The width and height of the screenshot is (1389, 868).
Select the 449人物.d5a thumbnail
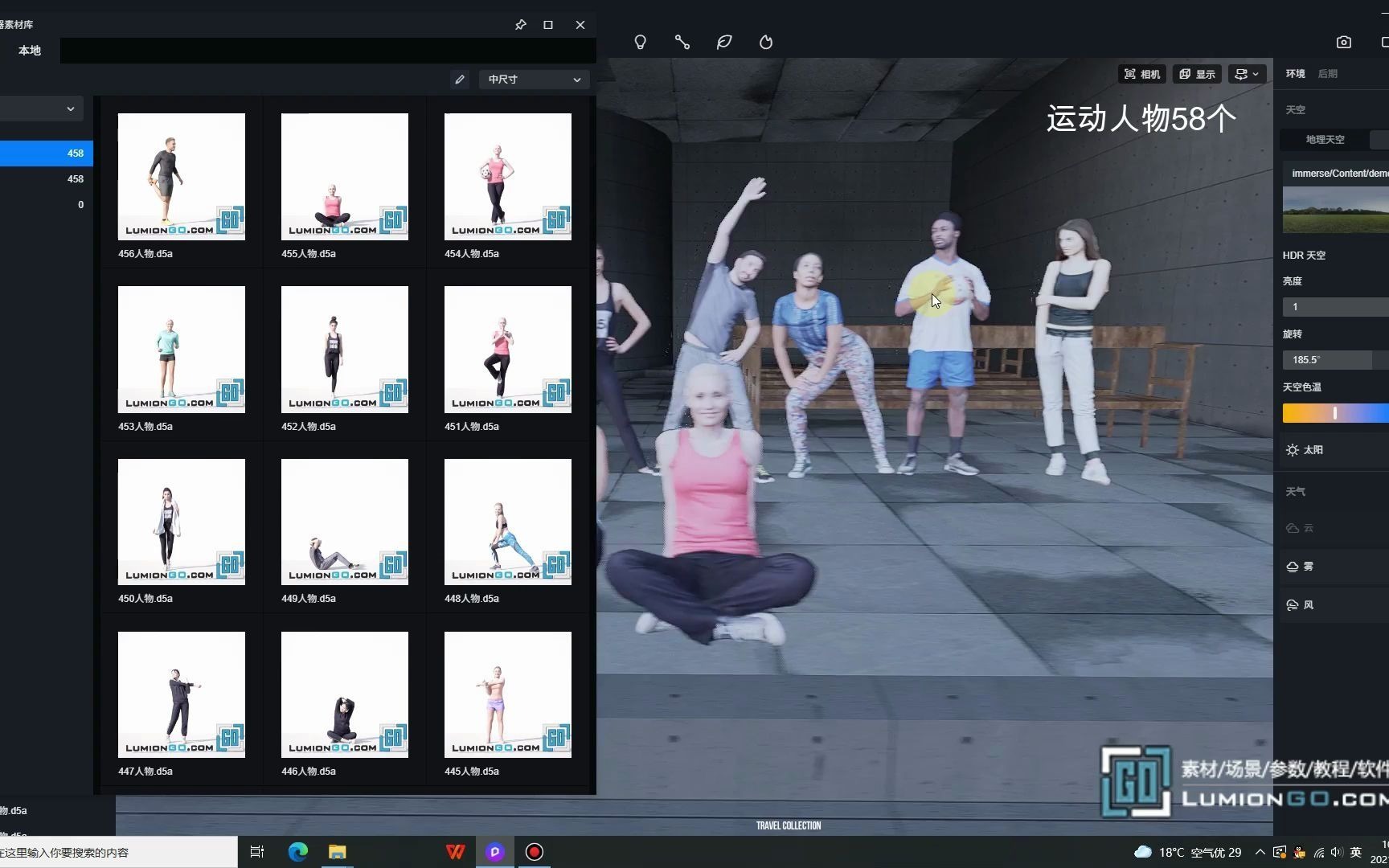(x=345, y=522)
